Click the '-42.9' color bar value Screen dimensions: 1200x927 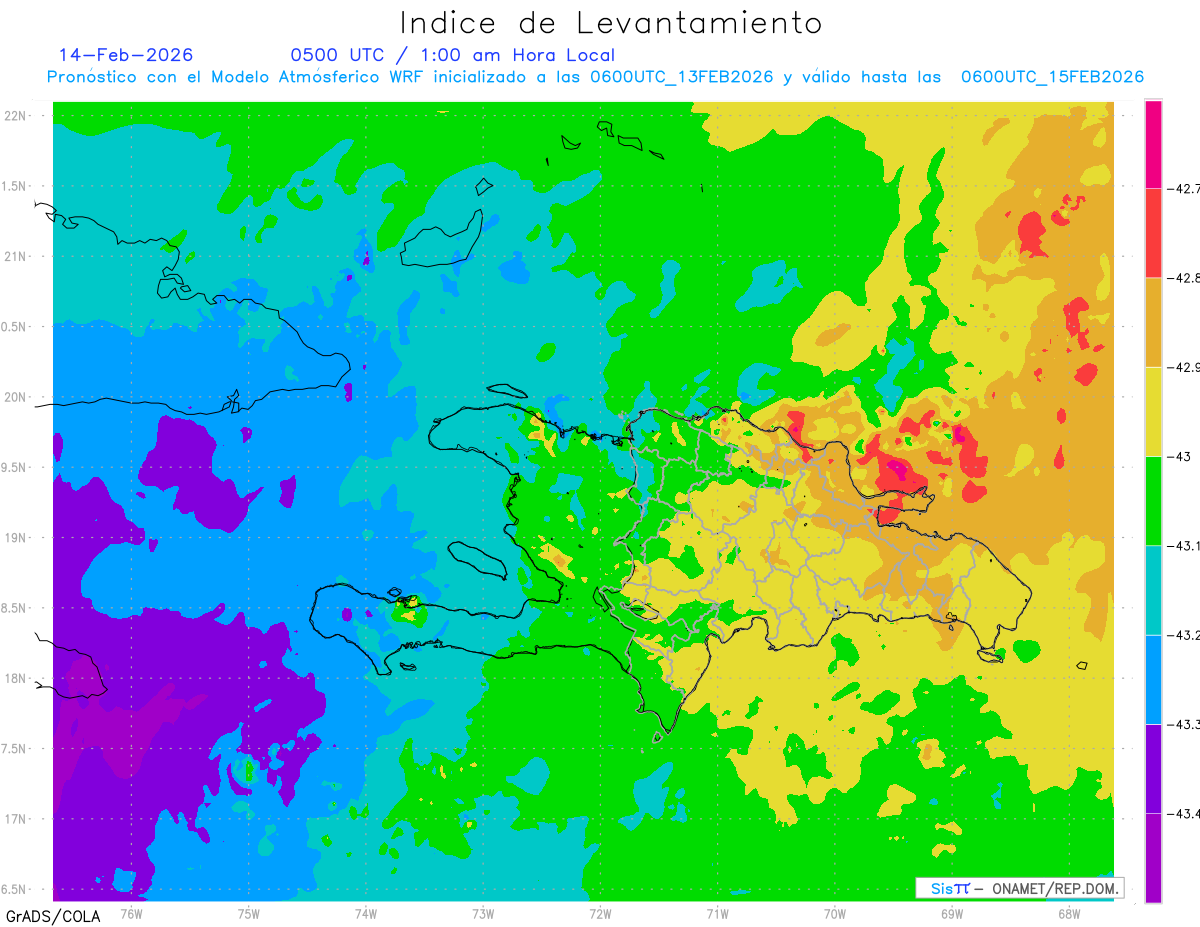coord(1184,367)
